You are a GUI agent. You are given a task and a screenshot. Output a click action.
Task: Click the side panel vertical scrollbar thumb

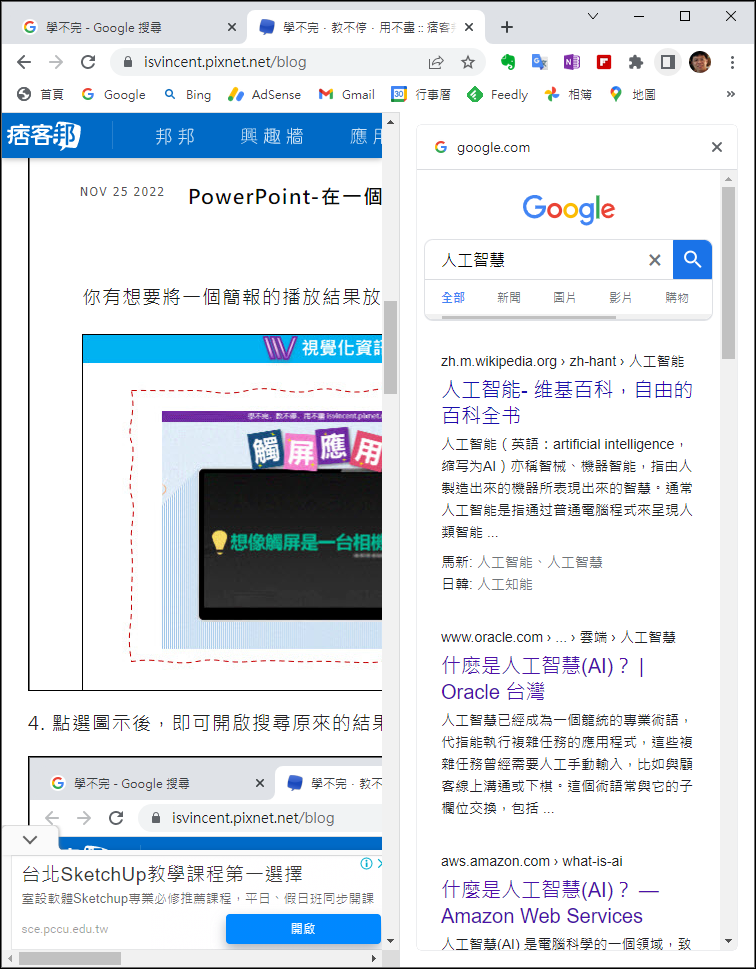(728, 273)
